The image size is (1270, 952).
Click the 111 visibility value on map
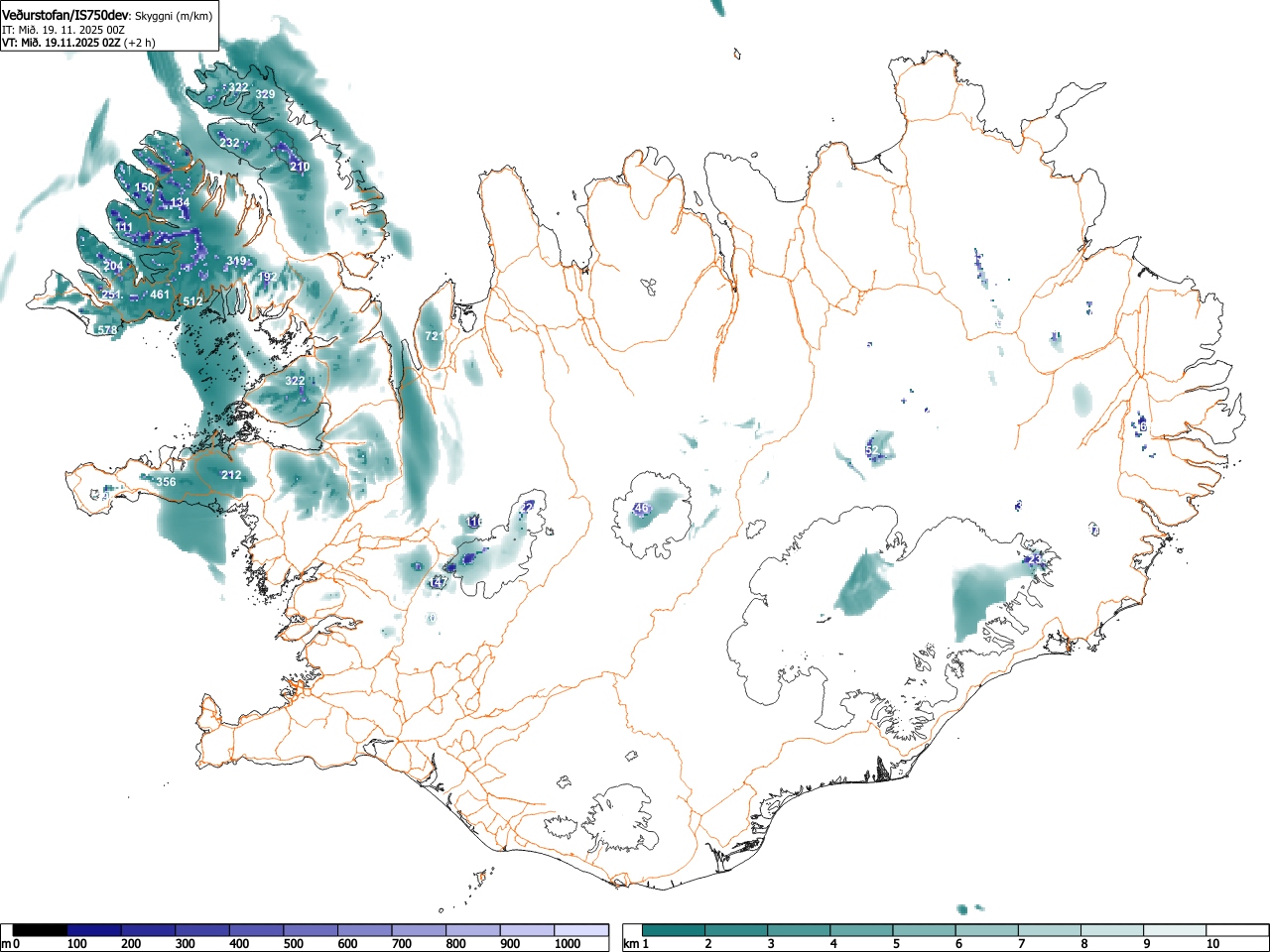123,227
